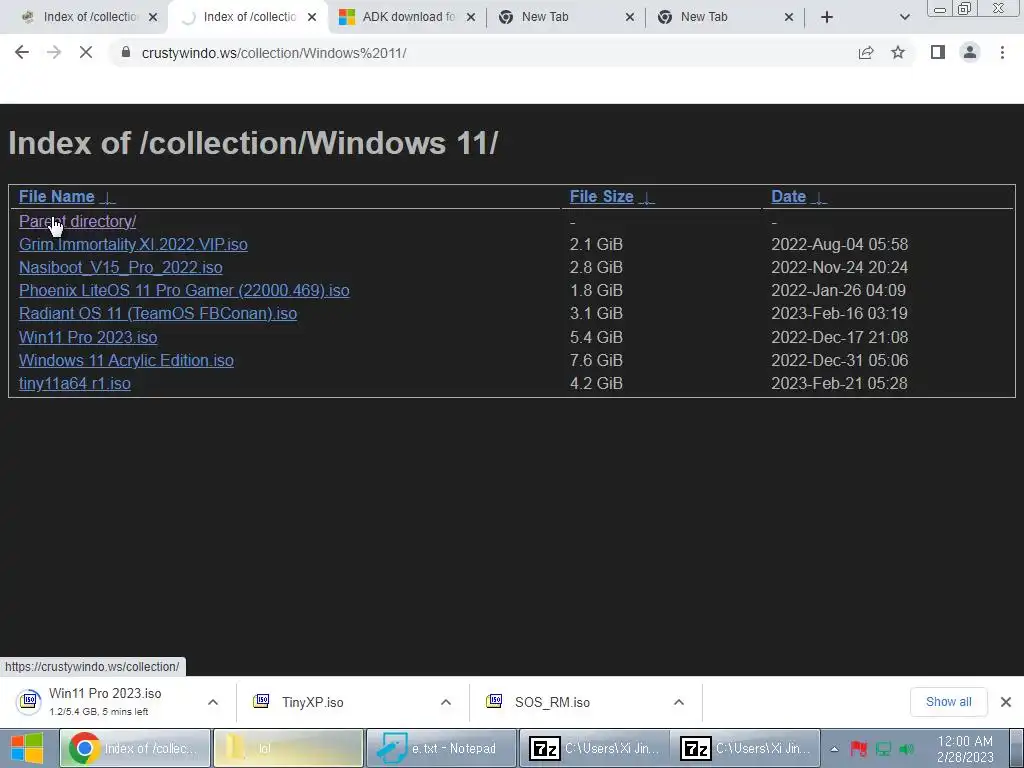Open the Chrome profile avatar
1024x768 pixels.
tap(970, 52)
